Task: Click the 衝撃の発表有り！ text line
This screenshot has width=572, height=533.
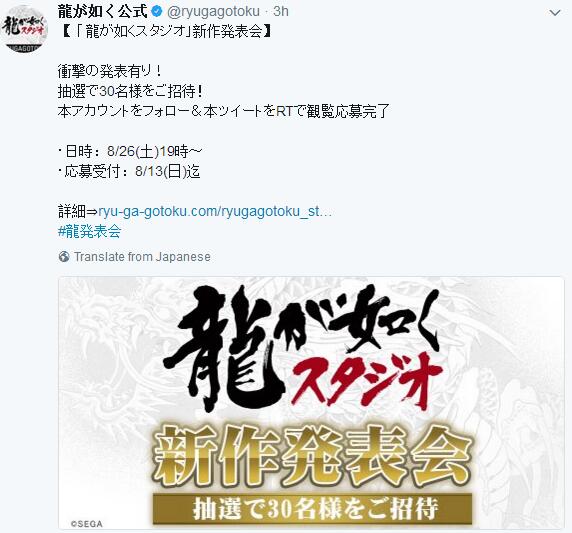Action: [x=110, y=72]
